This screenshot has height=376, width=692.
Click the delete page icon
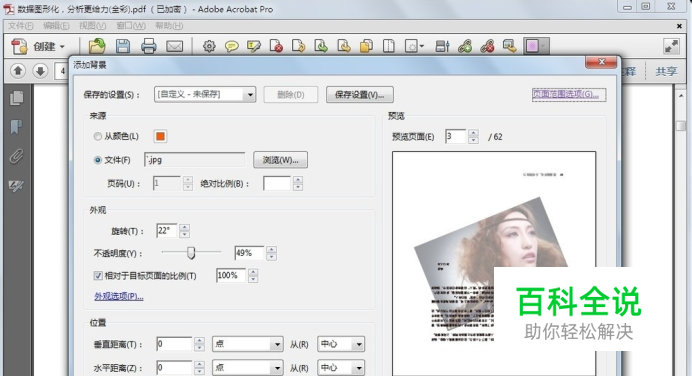coord(276,46)
